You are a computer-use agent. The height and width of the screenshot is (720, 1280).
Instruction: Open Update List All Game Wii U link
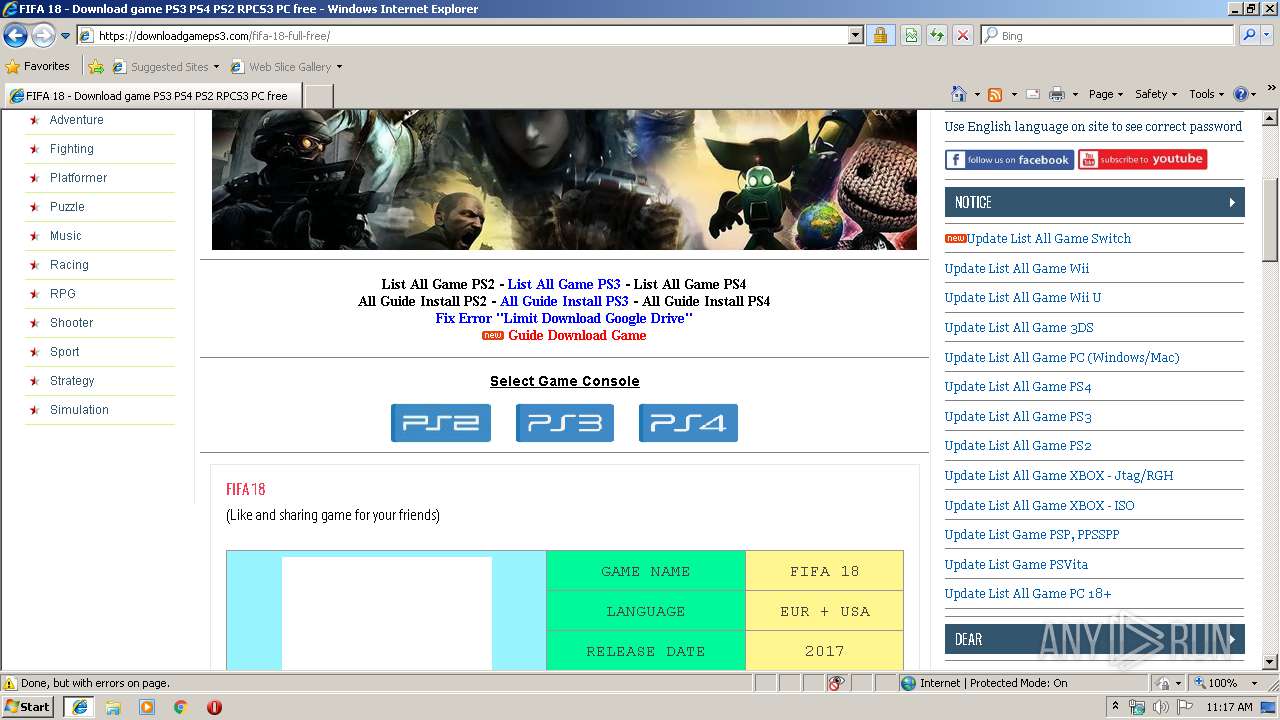[1023, 298]
